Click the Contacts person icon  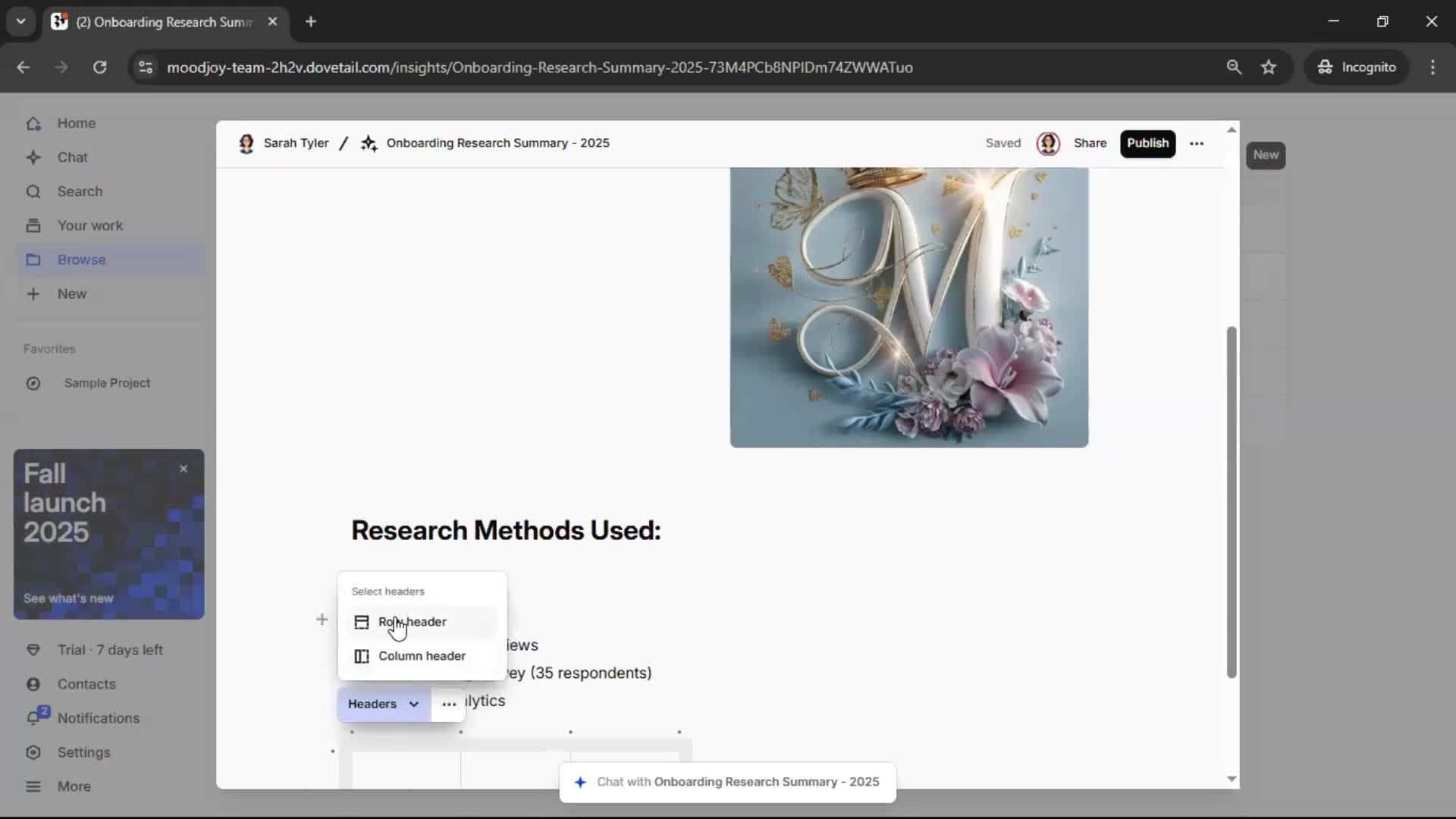[33, 684]
